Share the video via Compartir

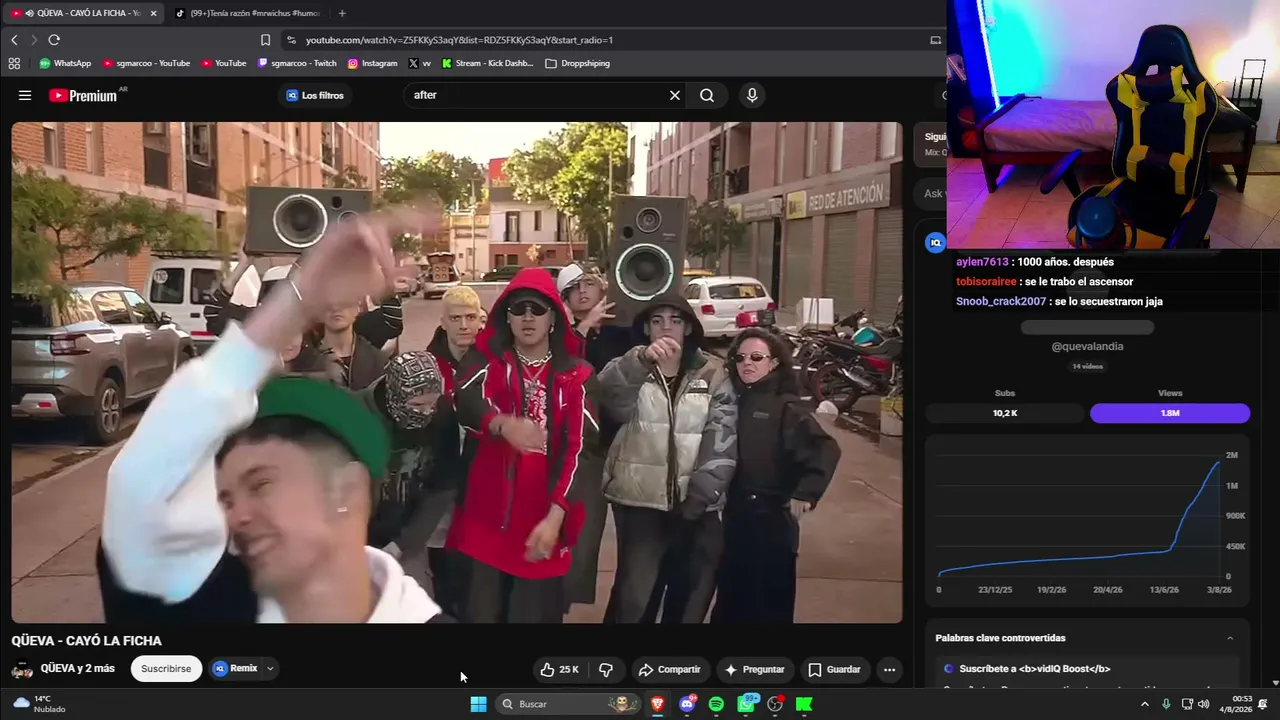669,669
